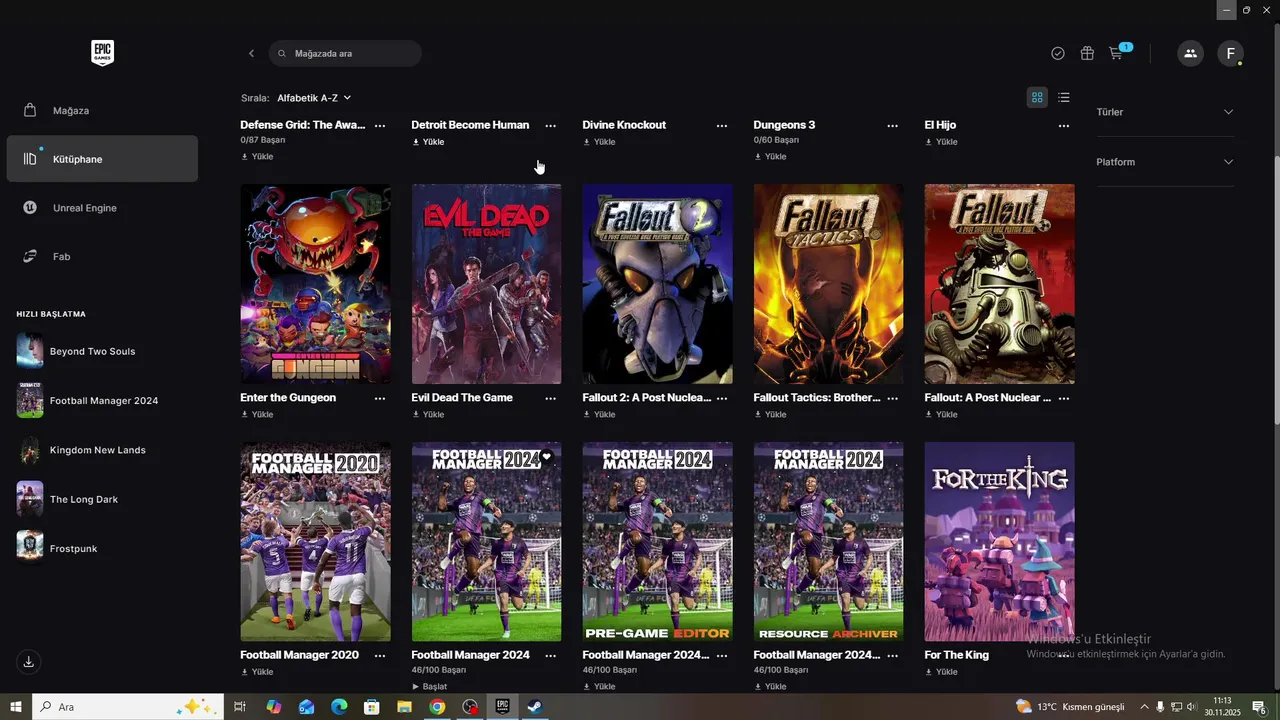Open the Mağaza section
This screenshot has width=1280, height=720.
pos(71,110)
